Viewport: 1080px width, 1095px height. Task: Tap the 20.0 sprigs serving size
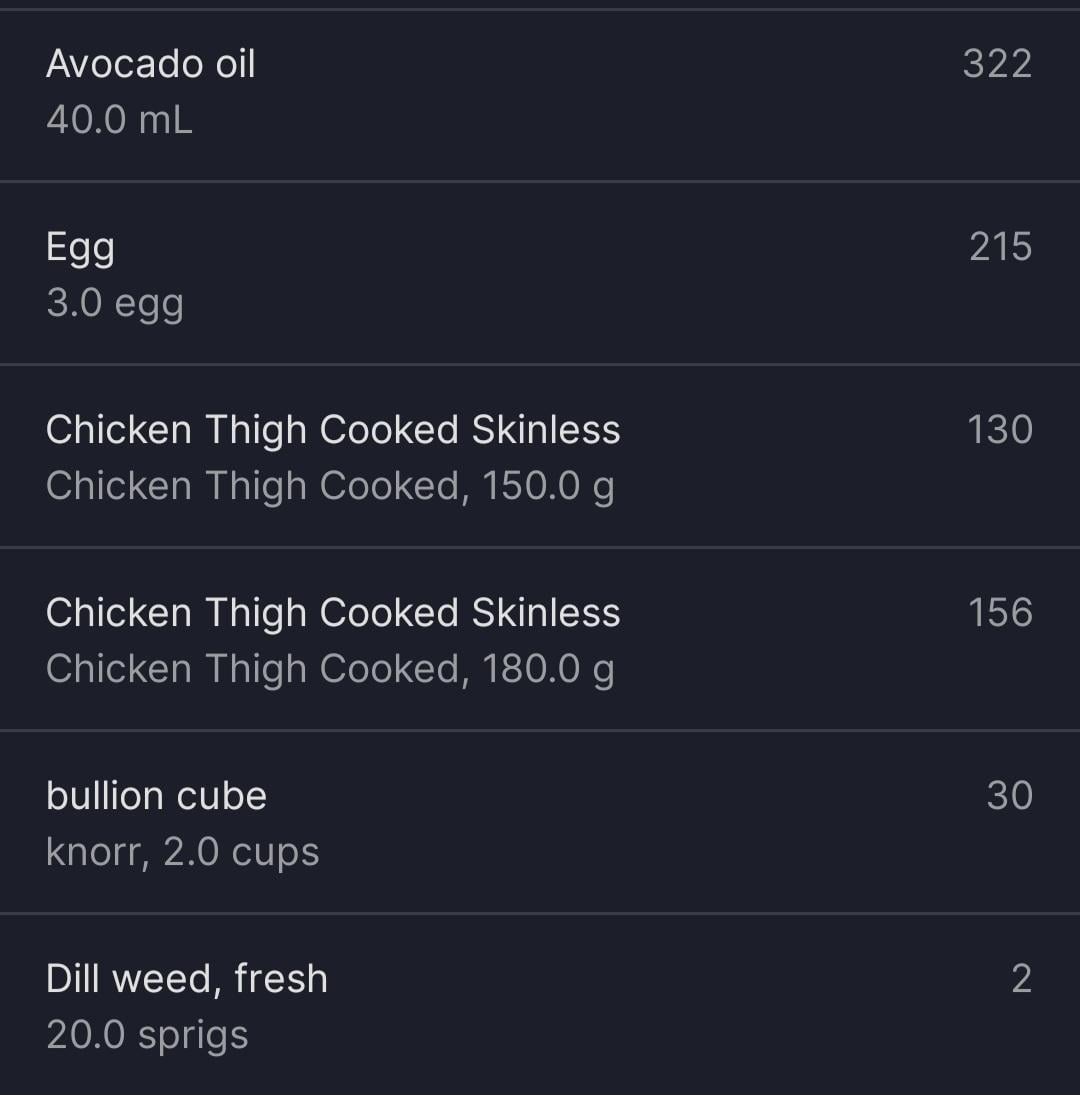point(147,1035)
